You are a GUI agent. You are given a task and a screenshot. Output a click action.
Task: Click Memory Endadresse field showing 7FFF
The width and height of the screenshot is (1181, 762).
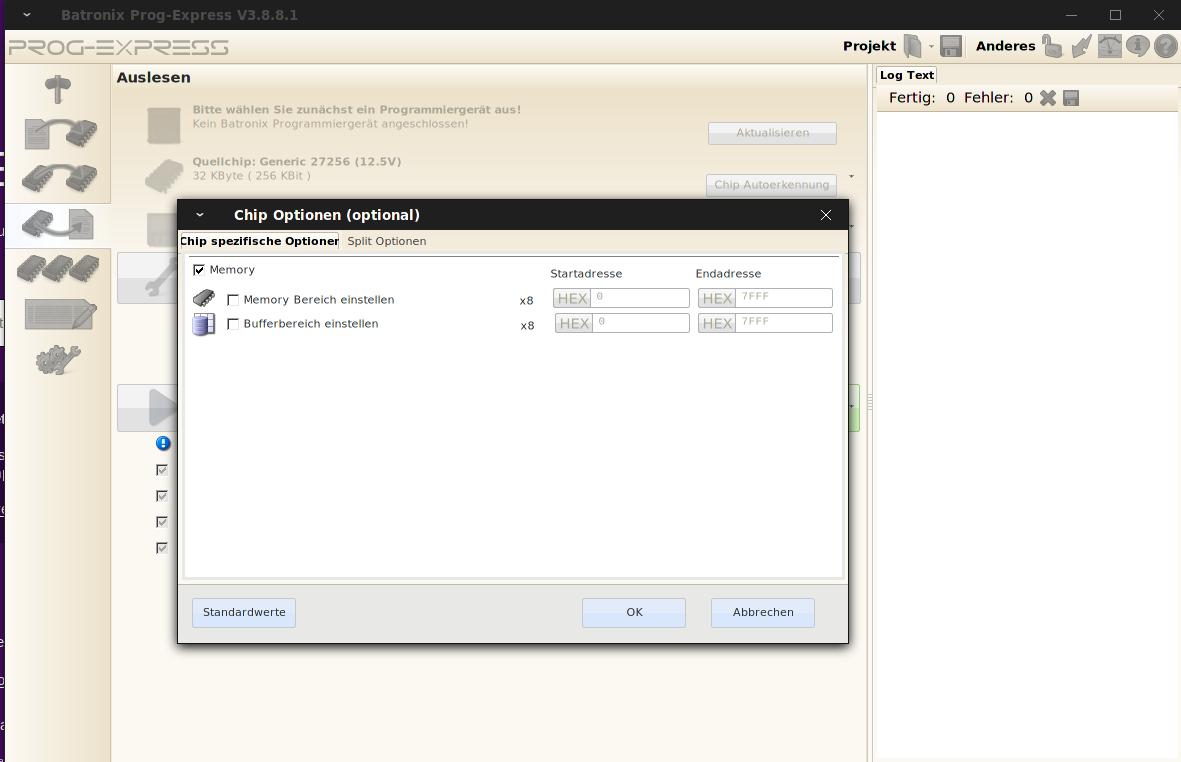click(783, 298)
